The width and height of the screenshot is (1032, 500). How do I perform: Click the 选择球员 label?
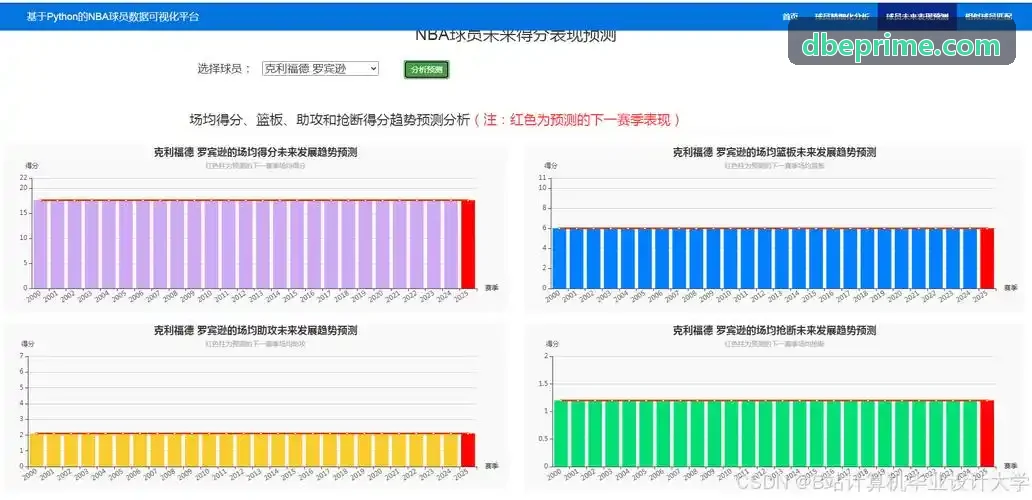pos(224,68)
